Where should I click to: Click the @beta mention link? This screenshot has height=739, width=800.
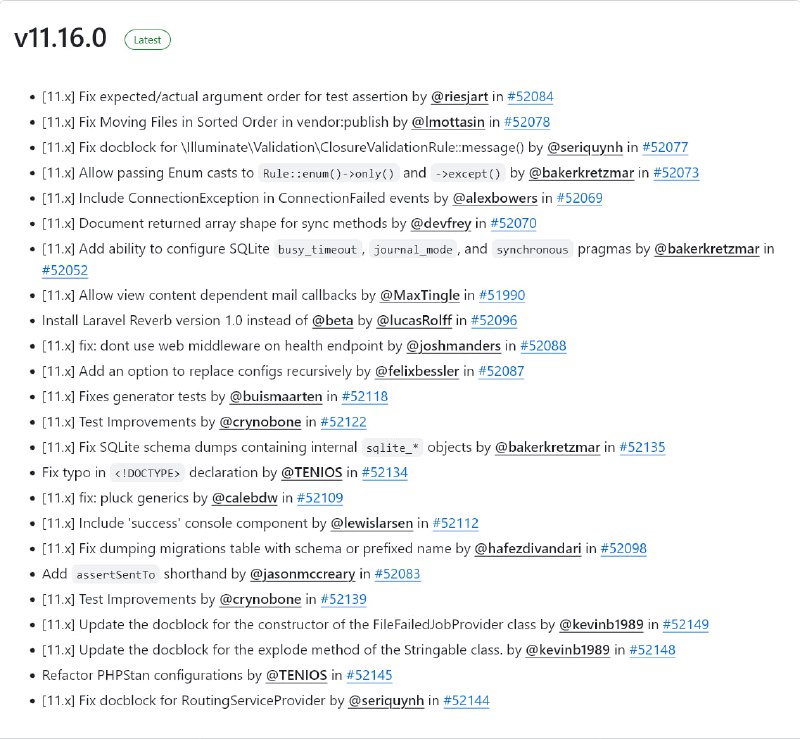(332, 321)
